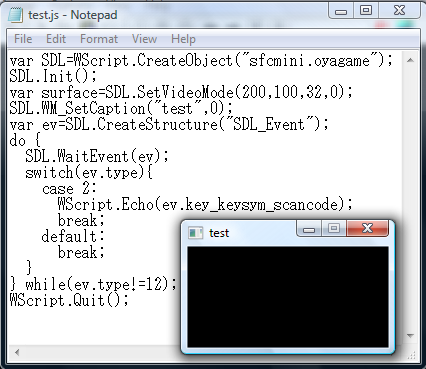
Task: Open the Format menu
Action: [x=99, y=39]
